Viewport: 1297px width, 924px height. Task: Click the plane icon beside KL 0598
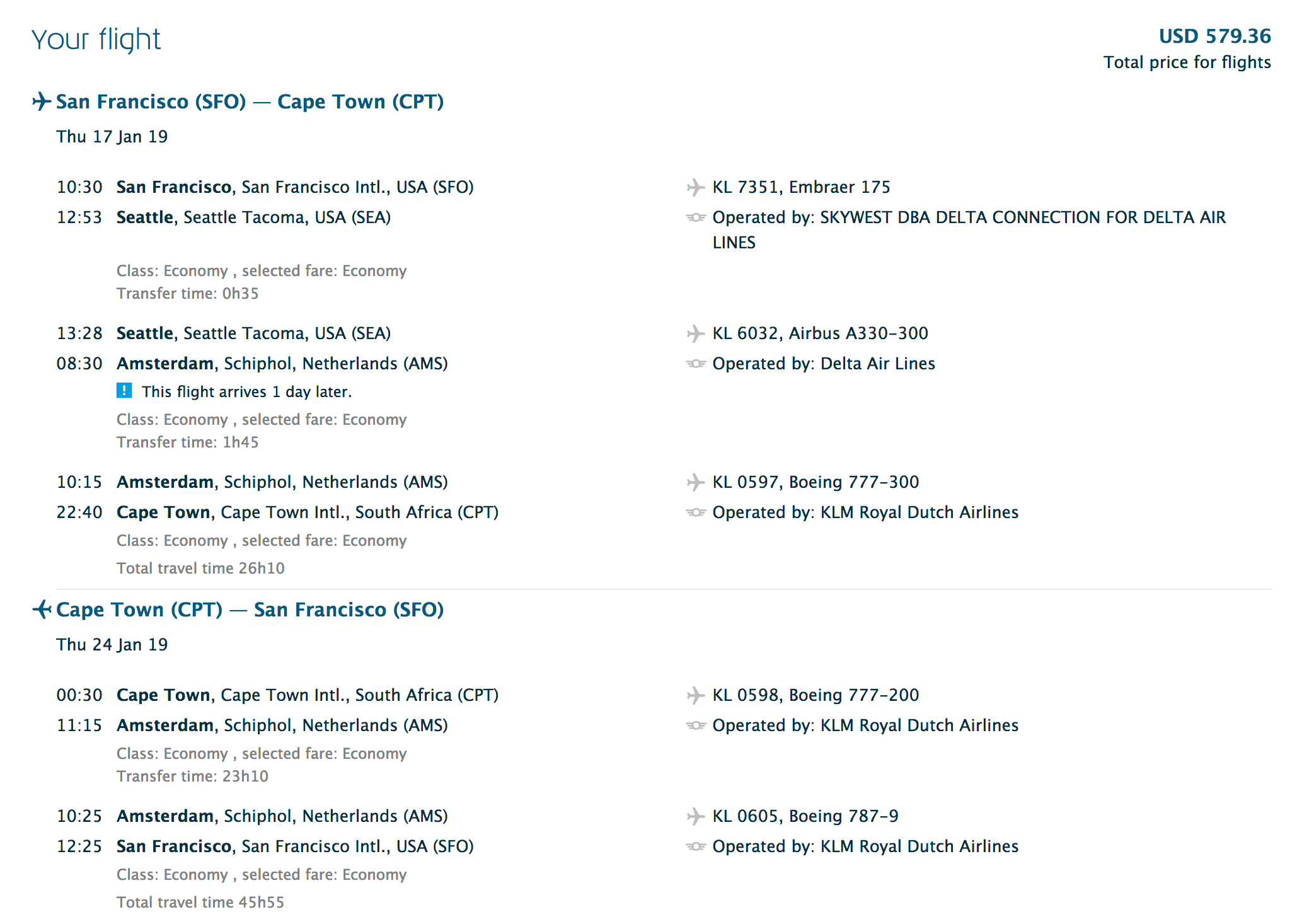(x=695, y=695)
